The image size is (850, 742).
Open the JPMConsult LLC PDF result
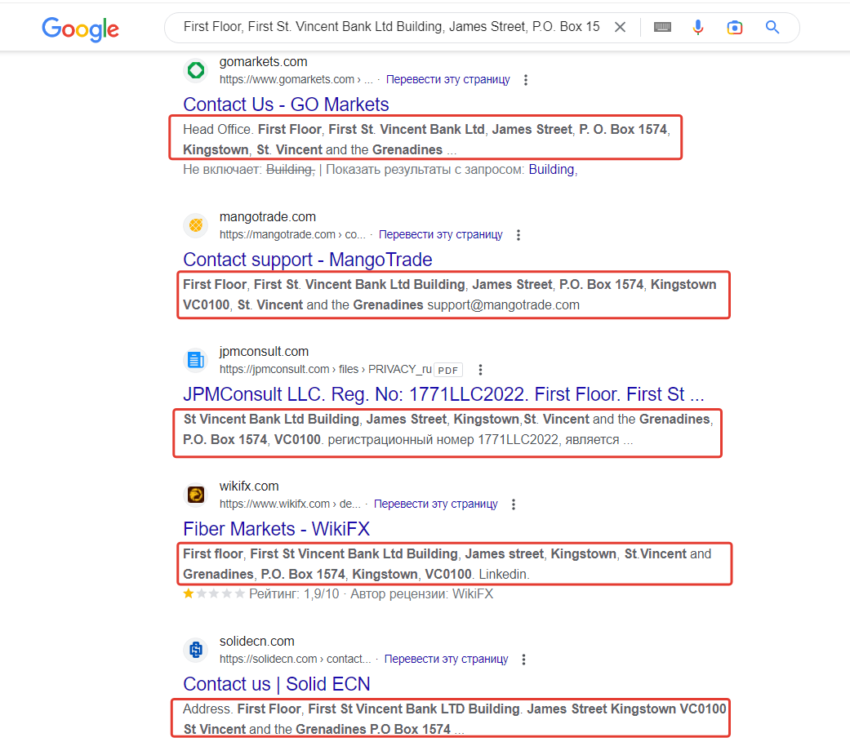(x=443, y=393)
